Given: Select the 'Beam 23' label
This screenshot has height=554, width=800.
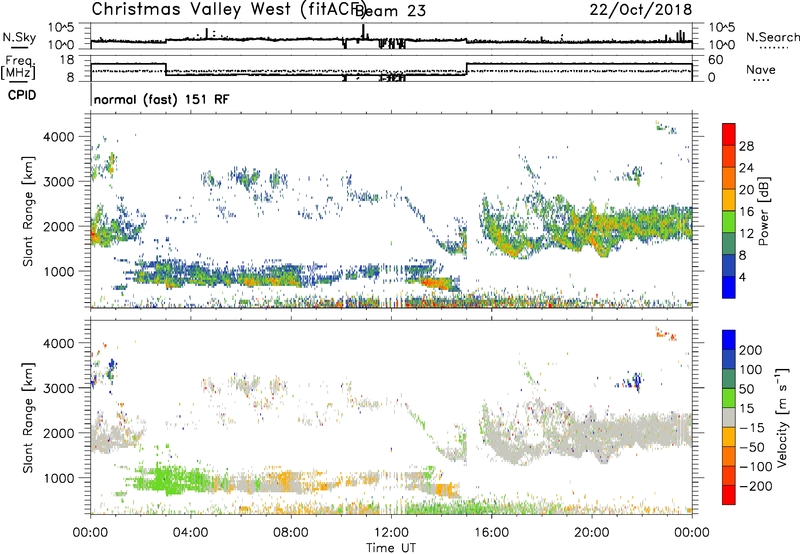Looking at the screenshot, I should point(390,11).
